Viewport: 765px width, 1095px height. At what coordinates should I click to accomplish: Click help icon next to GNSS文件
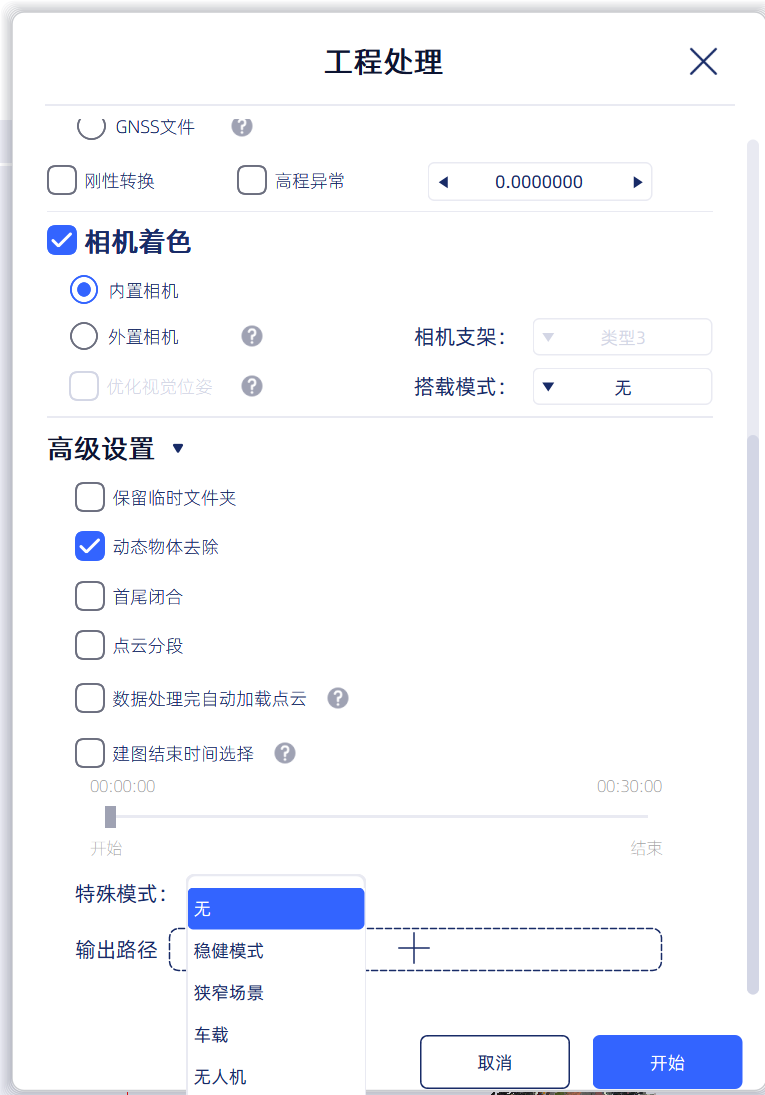point(242,126)
